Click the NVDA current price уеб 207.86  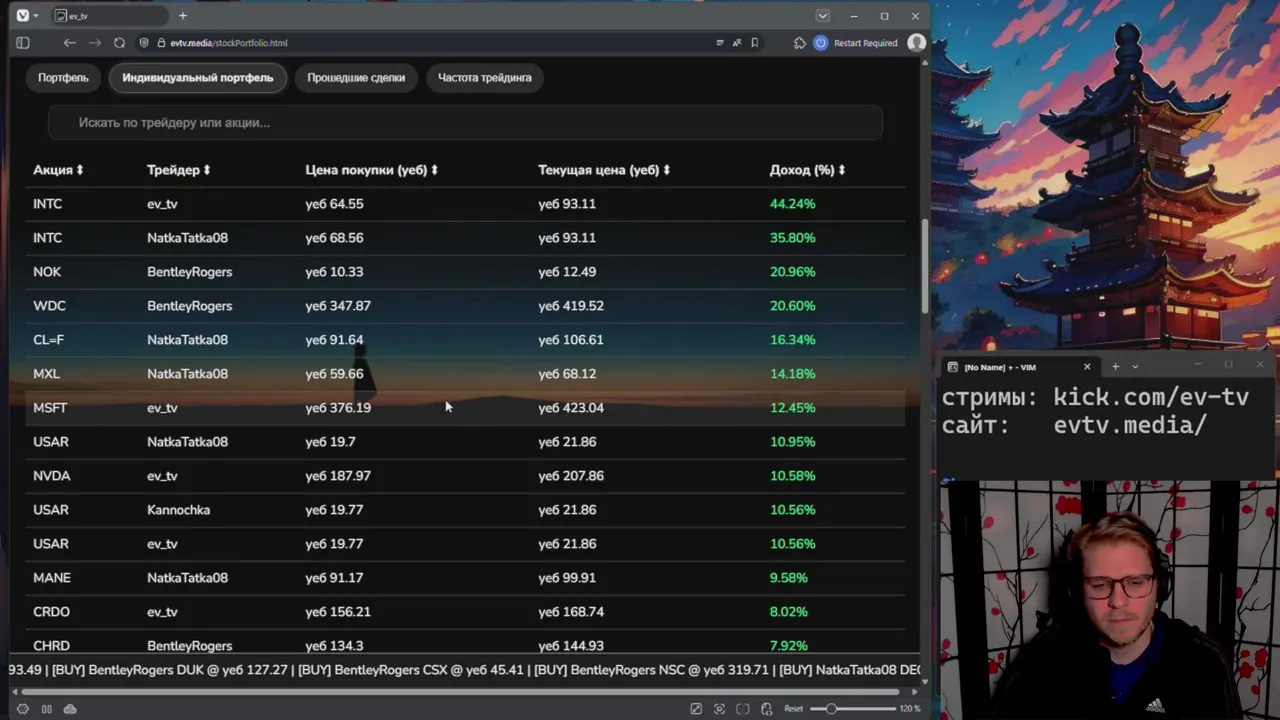point(571,476)
